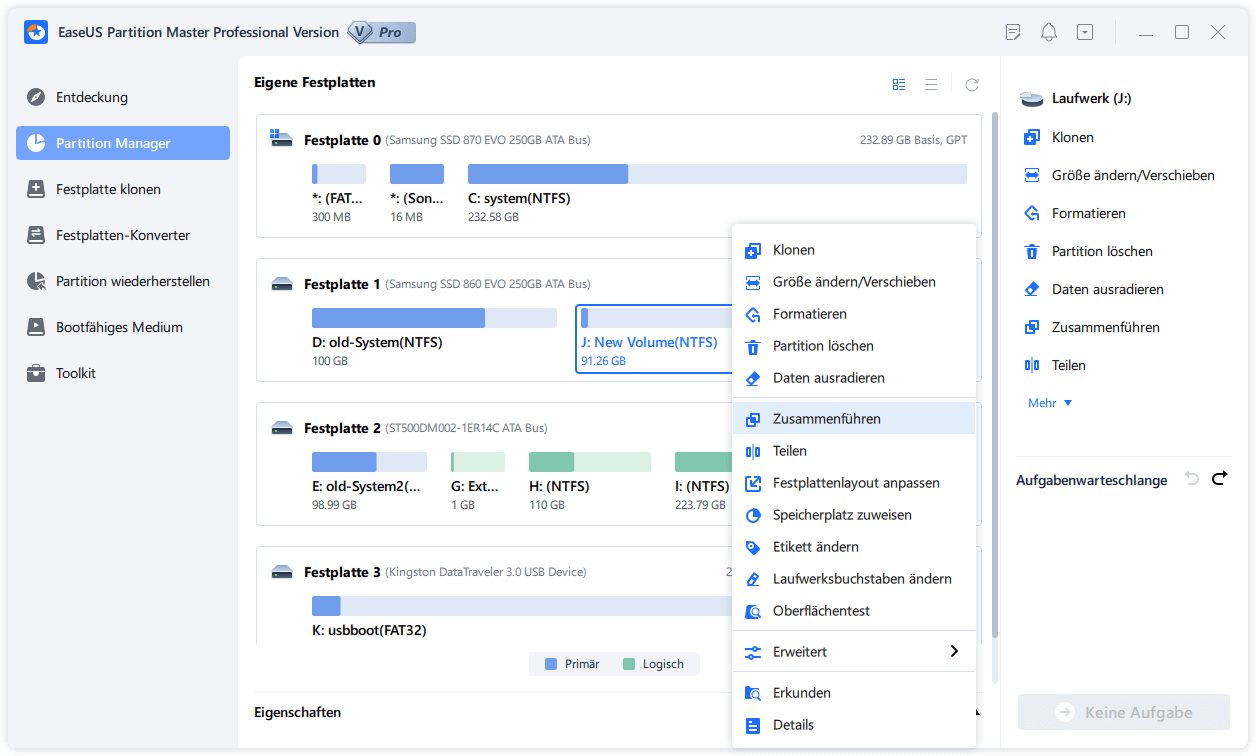
Task: Open Entdeckung in the sidebar
Action: [x=123, y=97]
